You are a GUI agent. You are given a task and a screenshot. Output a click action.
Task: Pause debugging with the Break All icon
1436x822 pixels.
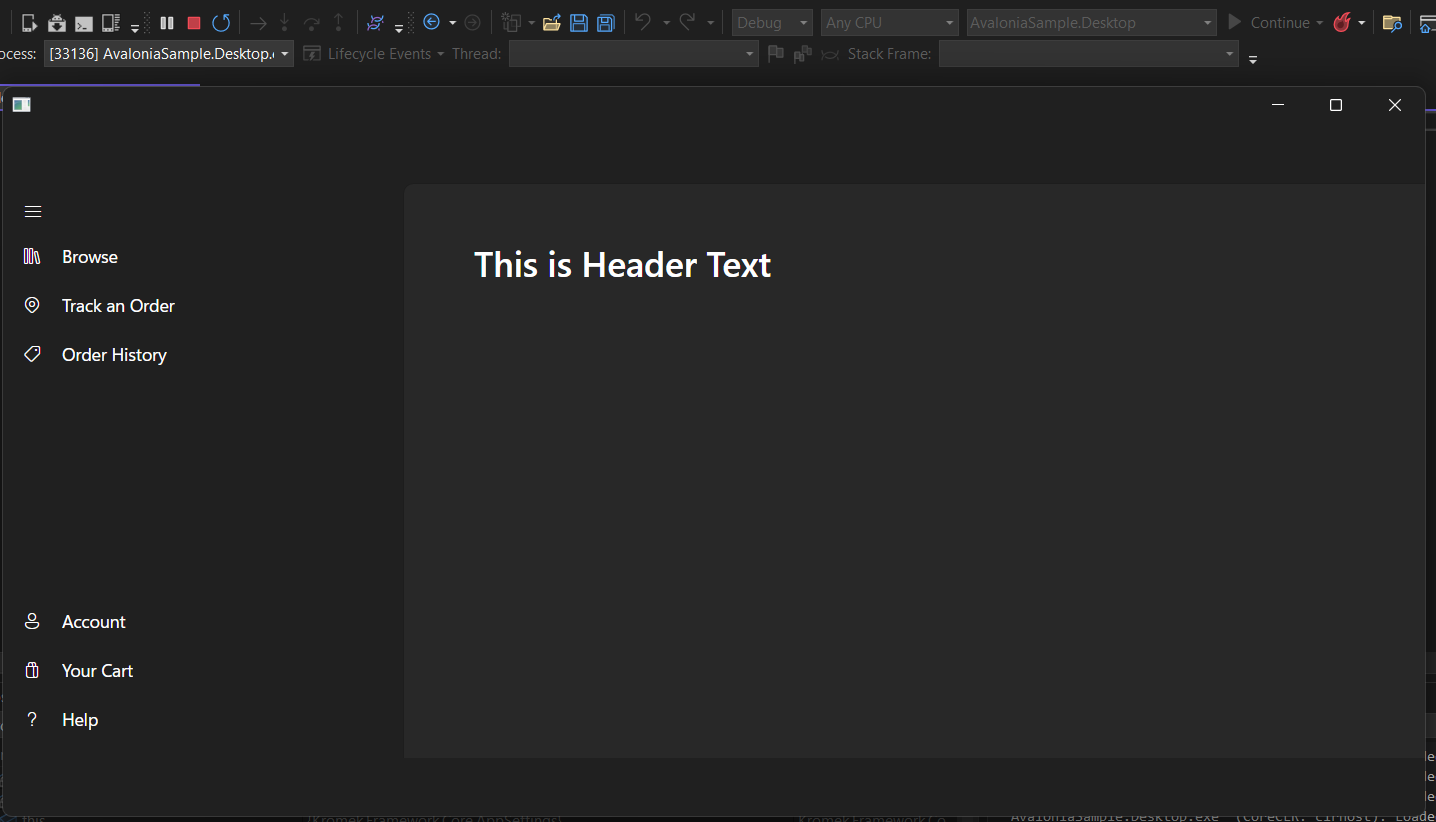(x=167, y=22)
